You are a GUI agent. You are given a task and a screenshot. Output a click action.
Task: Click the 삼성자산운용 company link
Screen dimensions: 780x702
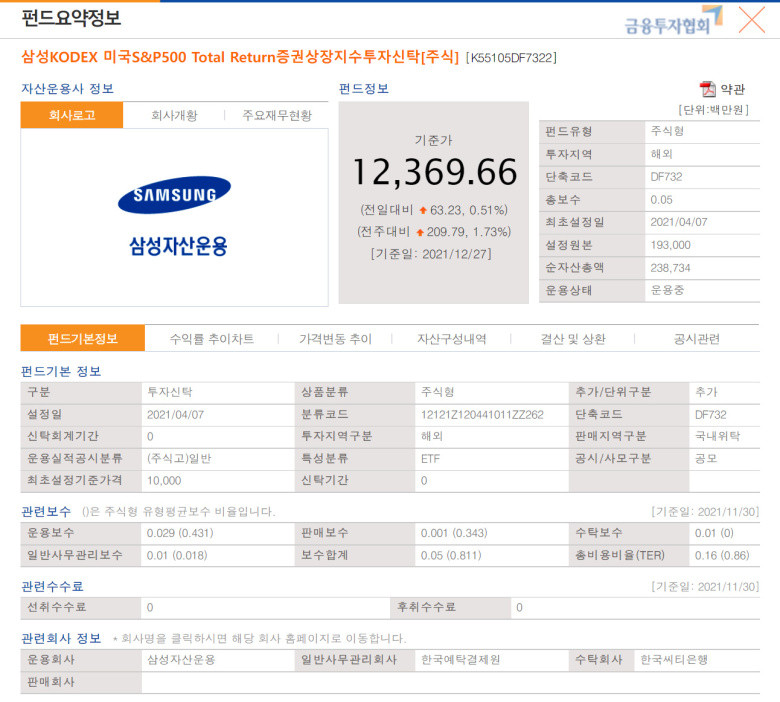[x=181, y=660]
